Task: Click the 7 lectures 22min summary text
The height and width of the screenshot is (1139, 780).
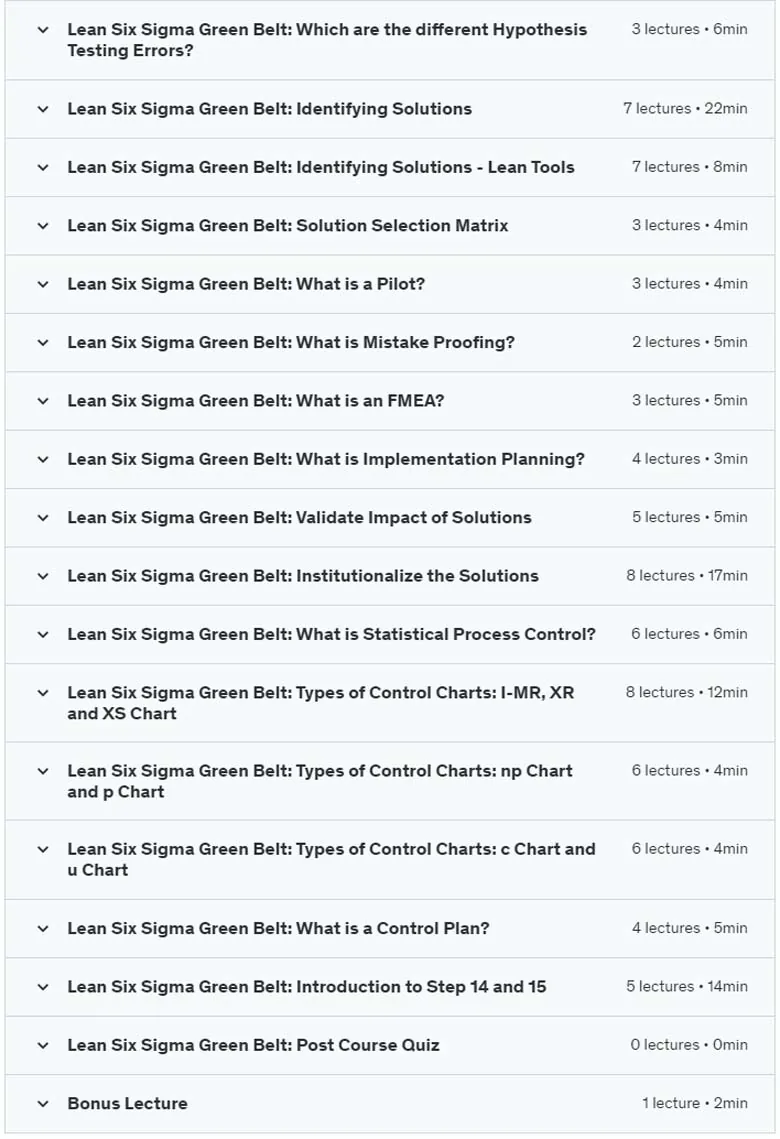Action: (x=686, y=108)
